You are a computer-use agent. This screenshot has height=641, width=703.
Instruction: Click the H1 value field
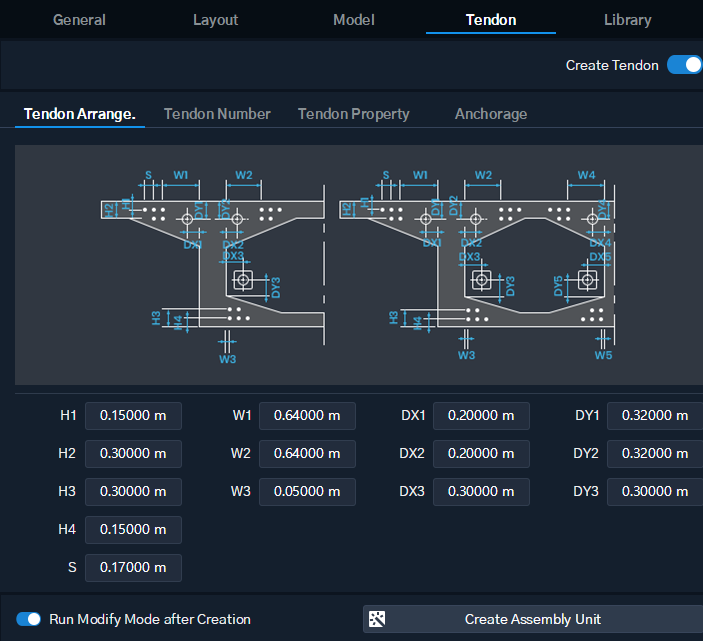click(x=133, y=416)
